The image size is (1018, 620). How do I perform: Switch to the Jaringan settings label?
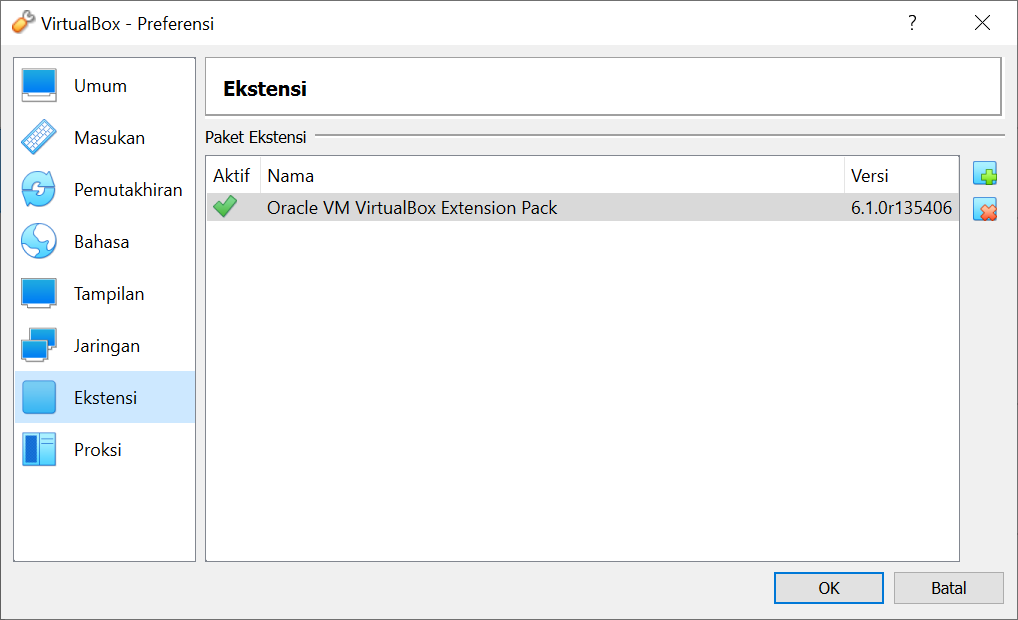pyautogui.click(x=107, y=346)
